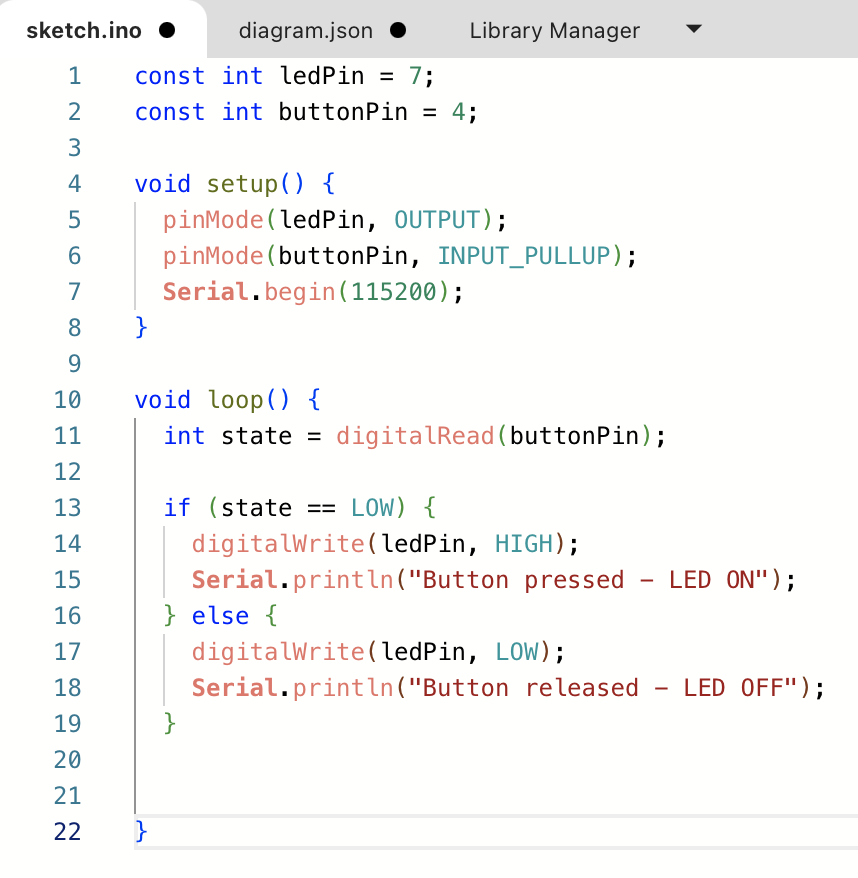Switch to the diagram.json tab
This screenshot has height=878, width=858.
click(x=306, y=30)
